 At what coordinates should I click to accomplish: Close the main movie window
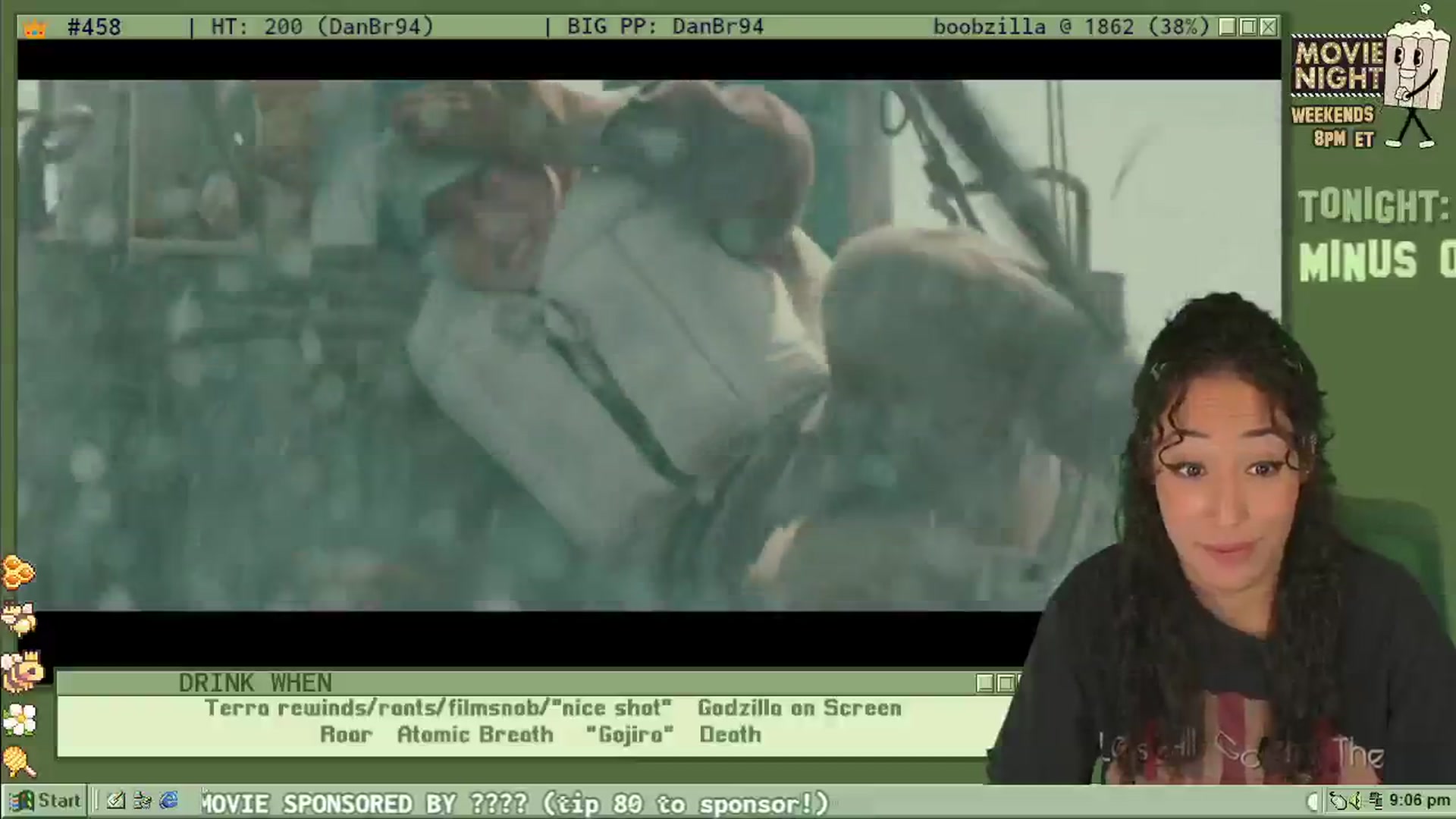click(1268, 27)
